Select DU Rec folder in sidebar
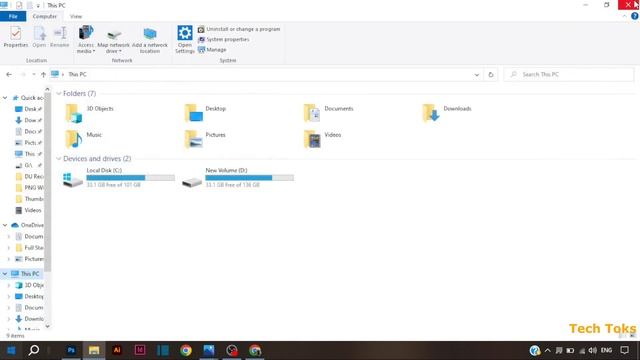 [x=29, y=177]
